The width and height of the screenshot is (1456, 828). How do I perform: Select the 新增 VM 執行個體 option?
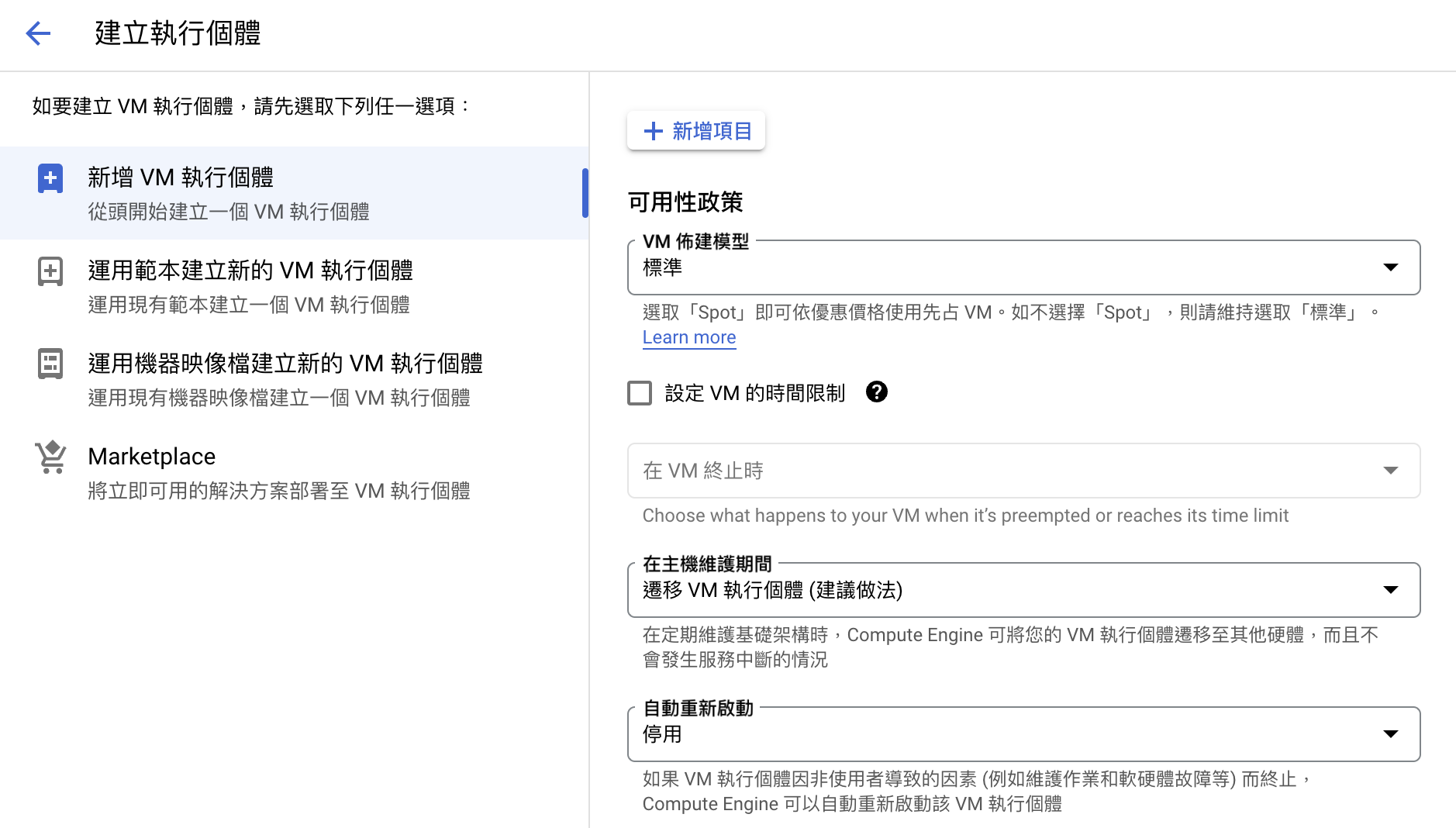[295, 193]
